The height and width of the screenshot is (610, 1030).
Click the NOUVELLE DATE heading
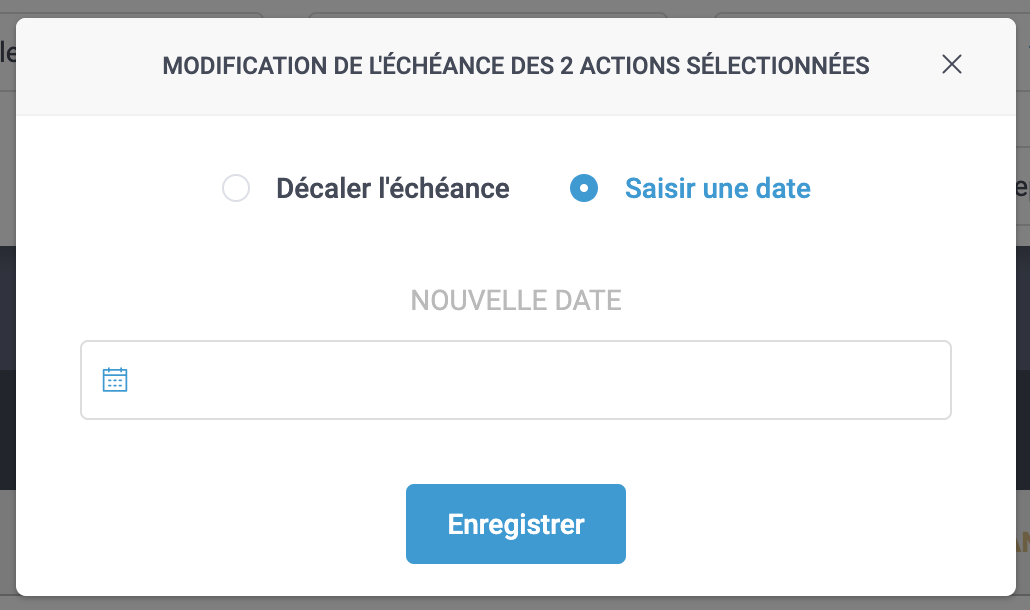515,300
